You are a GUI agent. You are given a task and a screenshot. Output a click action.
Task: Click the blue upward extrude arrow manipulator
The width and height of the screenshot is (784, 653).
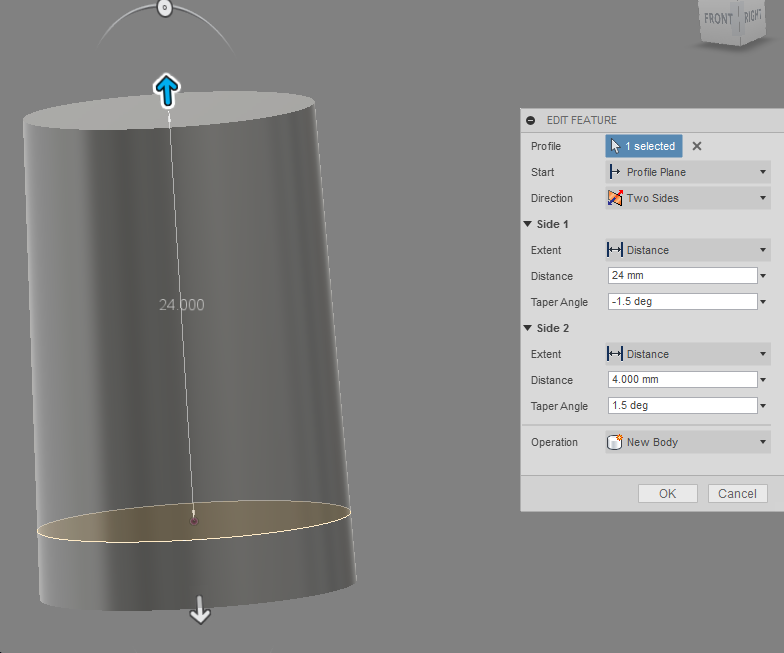coord(166,91)
